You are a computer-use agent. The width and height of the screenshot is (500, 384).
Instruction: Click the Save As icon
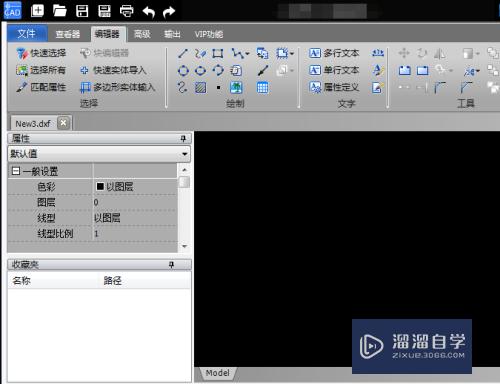[104, 11]
